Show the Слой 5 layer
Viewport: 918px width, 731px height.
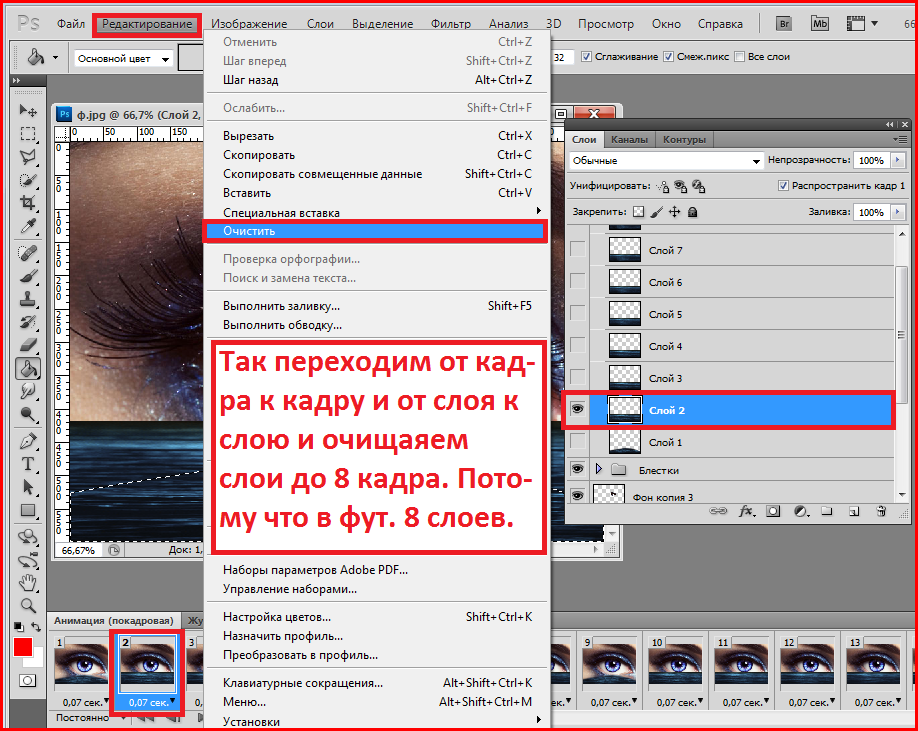pos(577,314)
